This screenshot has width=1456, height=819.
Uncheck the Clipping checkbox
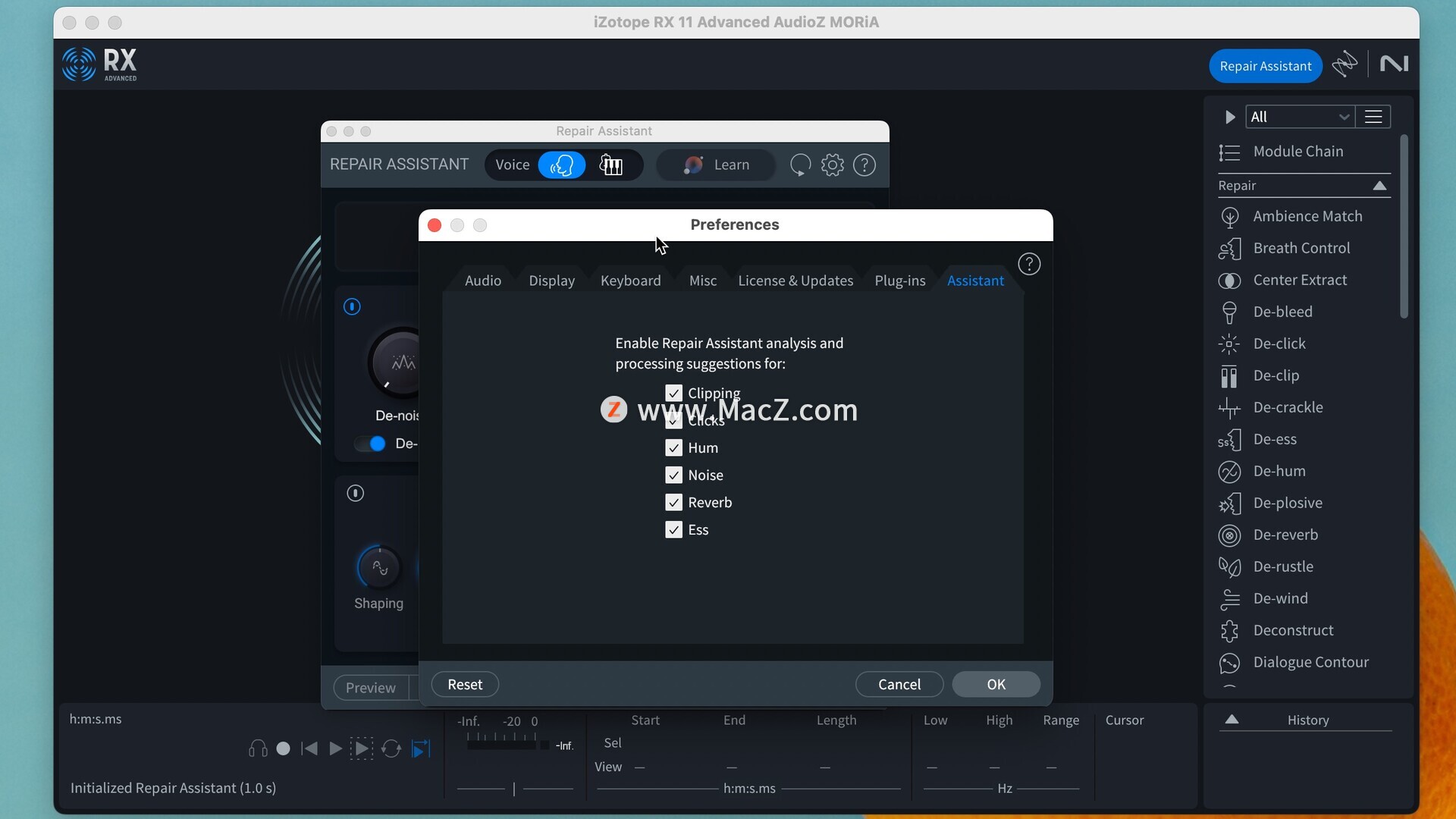[673, 393]
